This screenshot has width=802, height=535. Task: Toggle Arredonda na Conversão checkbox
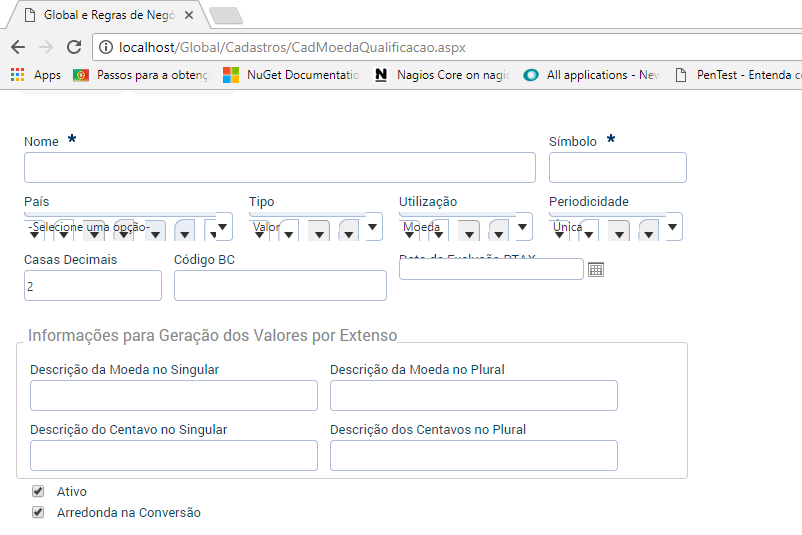[38, 512]
